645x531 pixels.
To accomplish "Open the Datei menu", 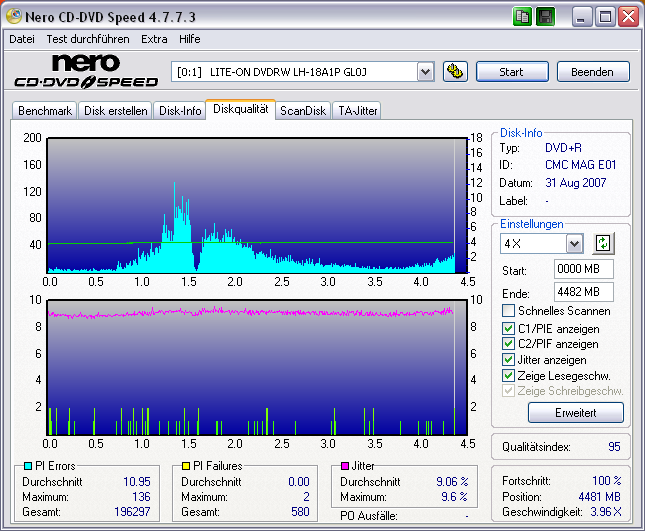I will pyautogui.click(x=22, y=39).
